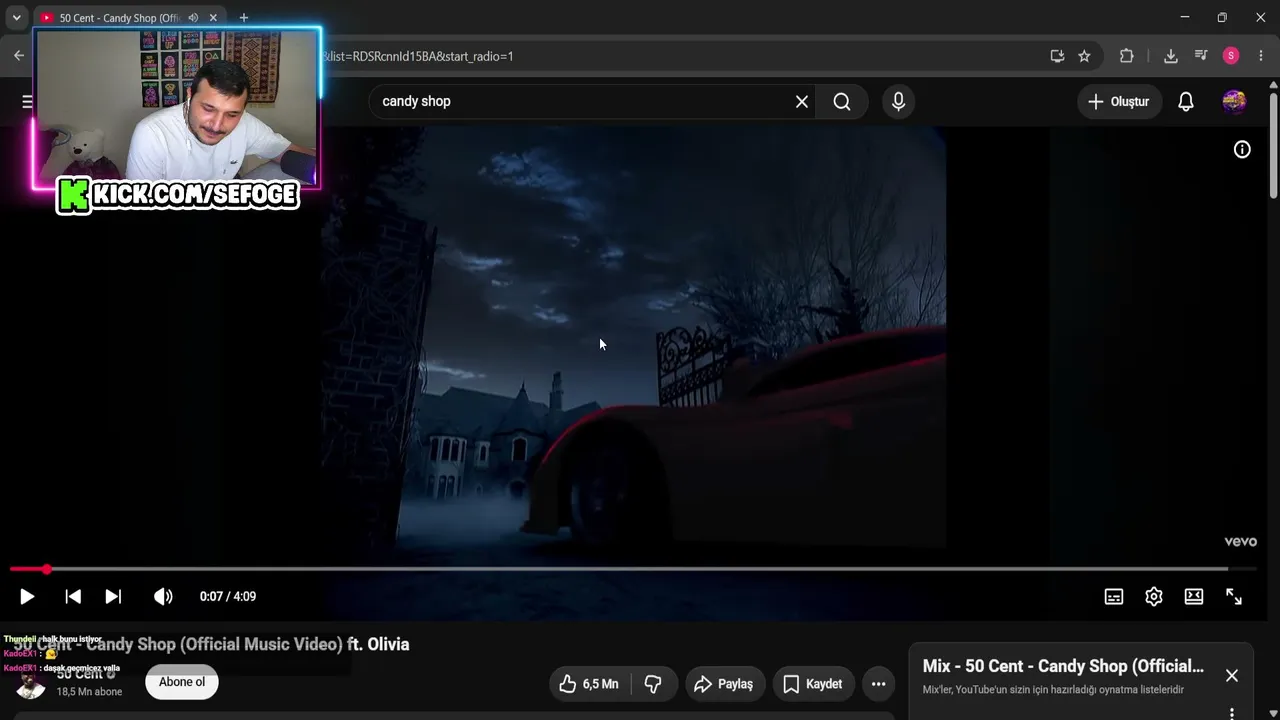Click the install app icon in address bar
The height and width of the screenshot is (720, 1280).
click(x=1057, y=56)
